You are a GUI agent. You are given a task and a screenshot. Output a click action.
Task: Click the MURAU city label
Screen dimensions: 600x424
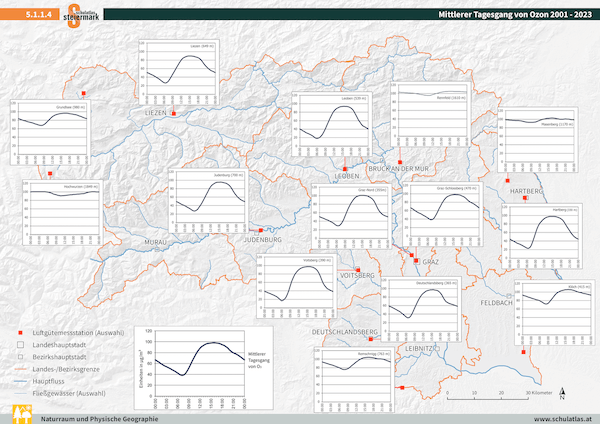(x=155, y=242)
